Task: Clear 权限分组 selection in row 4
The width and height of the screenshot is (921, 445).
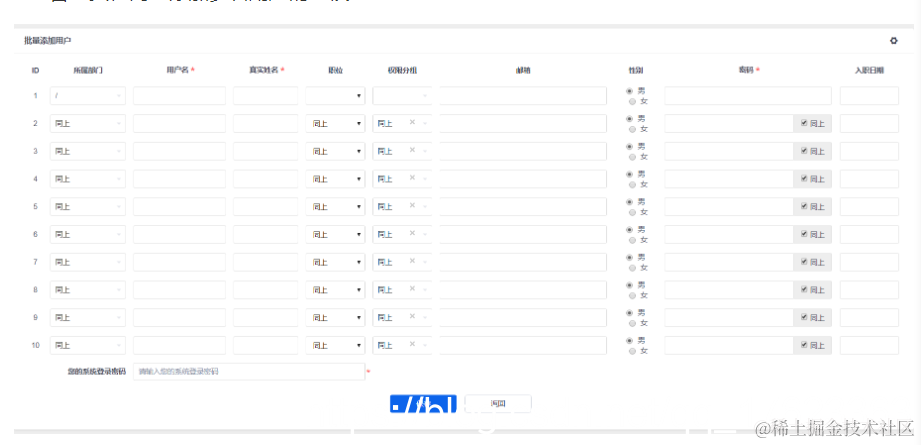Action: (x=412, y=177)
